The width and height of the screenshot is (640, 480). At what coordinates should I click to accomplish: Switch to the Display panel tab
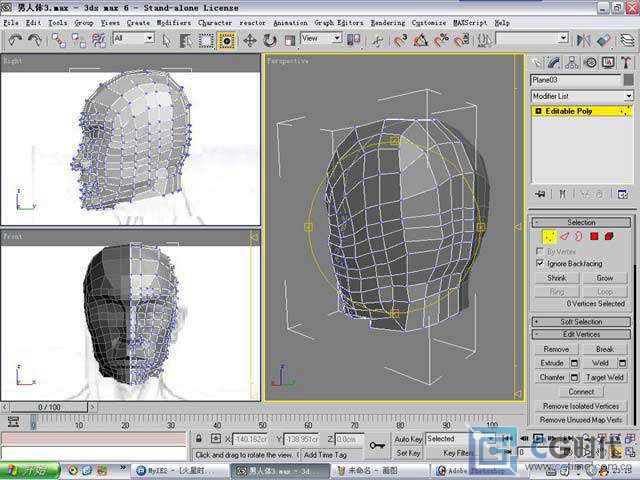pos(608,63)
